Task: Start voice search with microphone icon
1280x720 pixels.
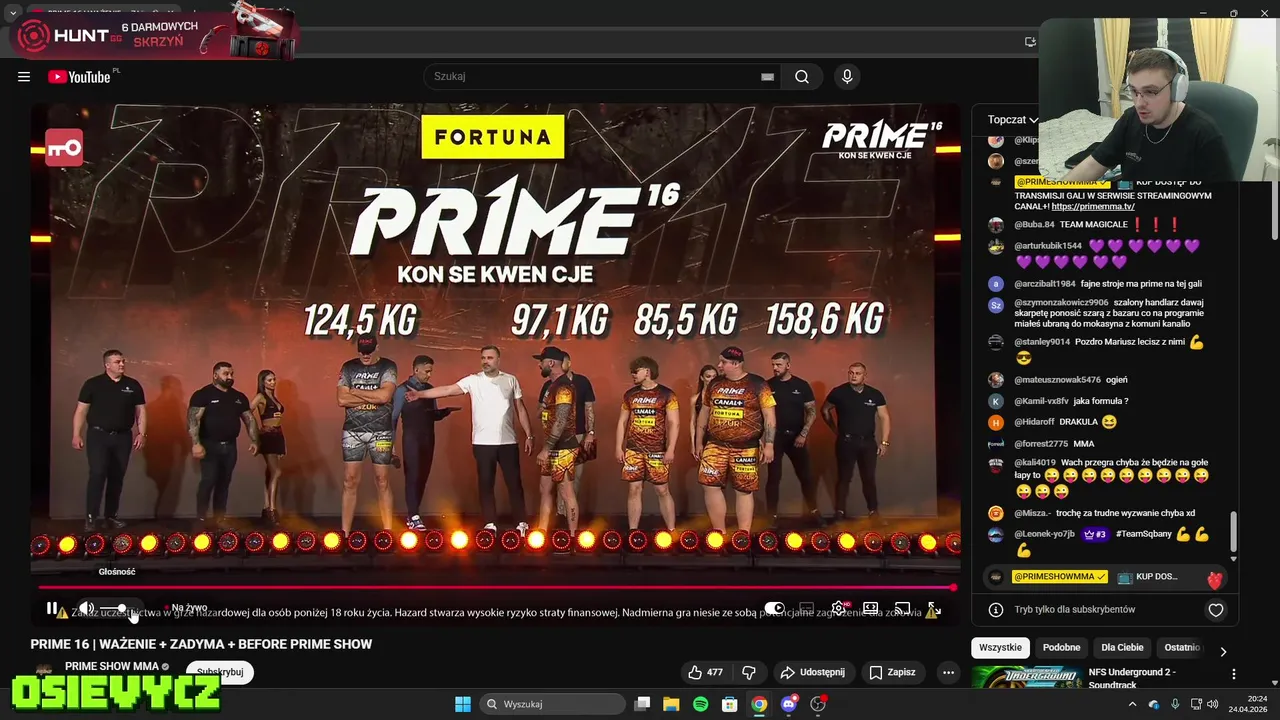Action: click(847, 77)
